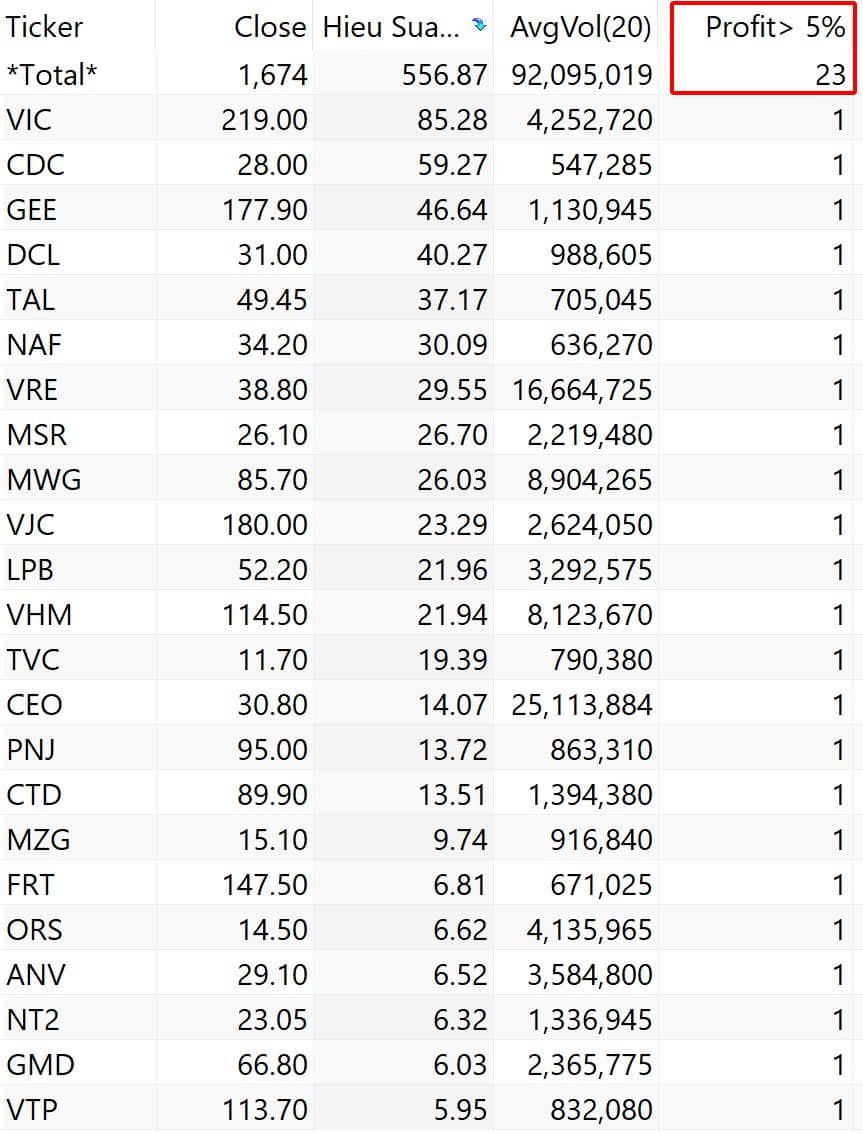
Task: Sort by the Ticker column header
Action: (44, 28)
